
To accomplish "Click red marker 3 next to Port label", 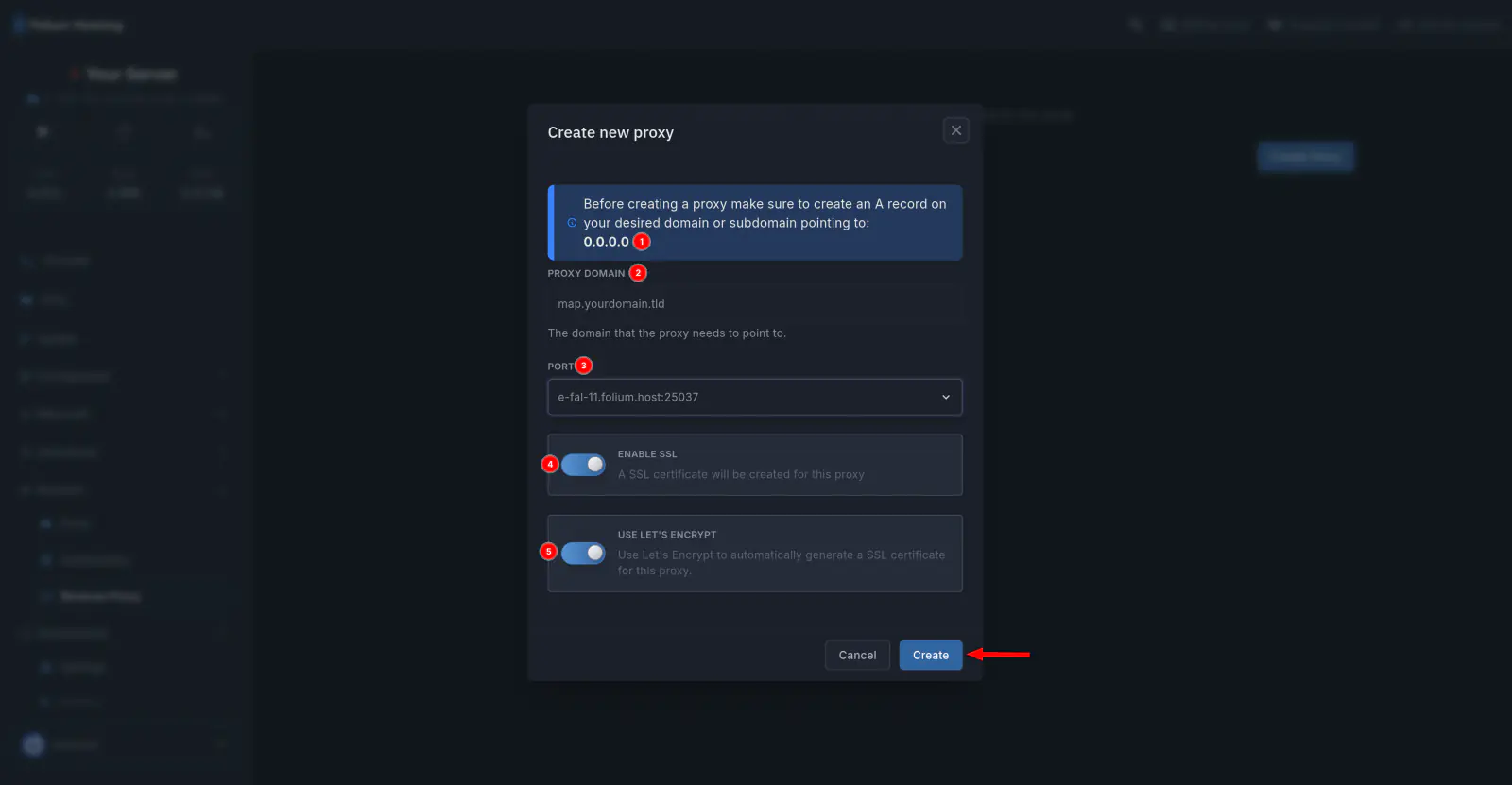I will 584,366.
